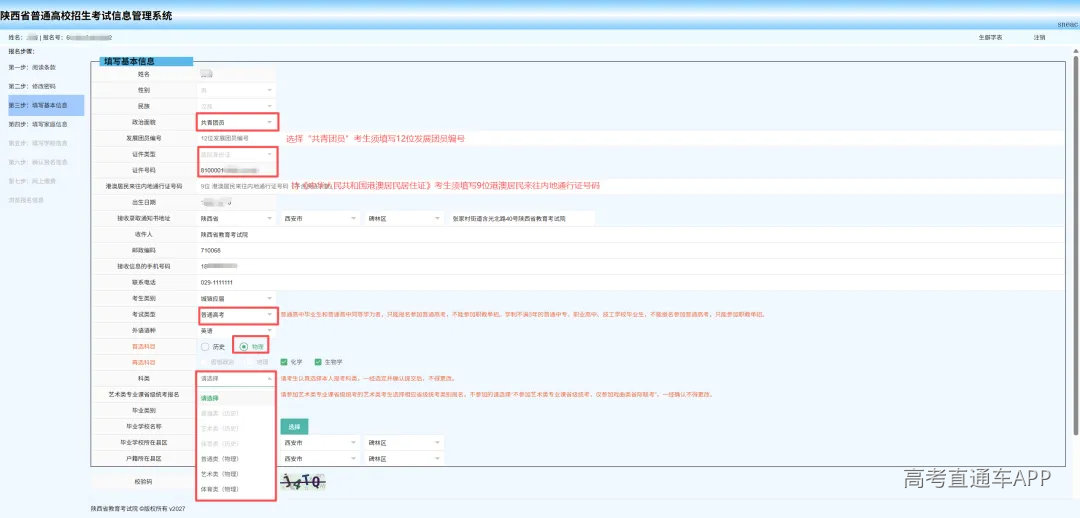Open 碑林区 dropdown in 户籍所在县区 row
The image size is (1080, 518).
404,458
